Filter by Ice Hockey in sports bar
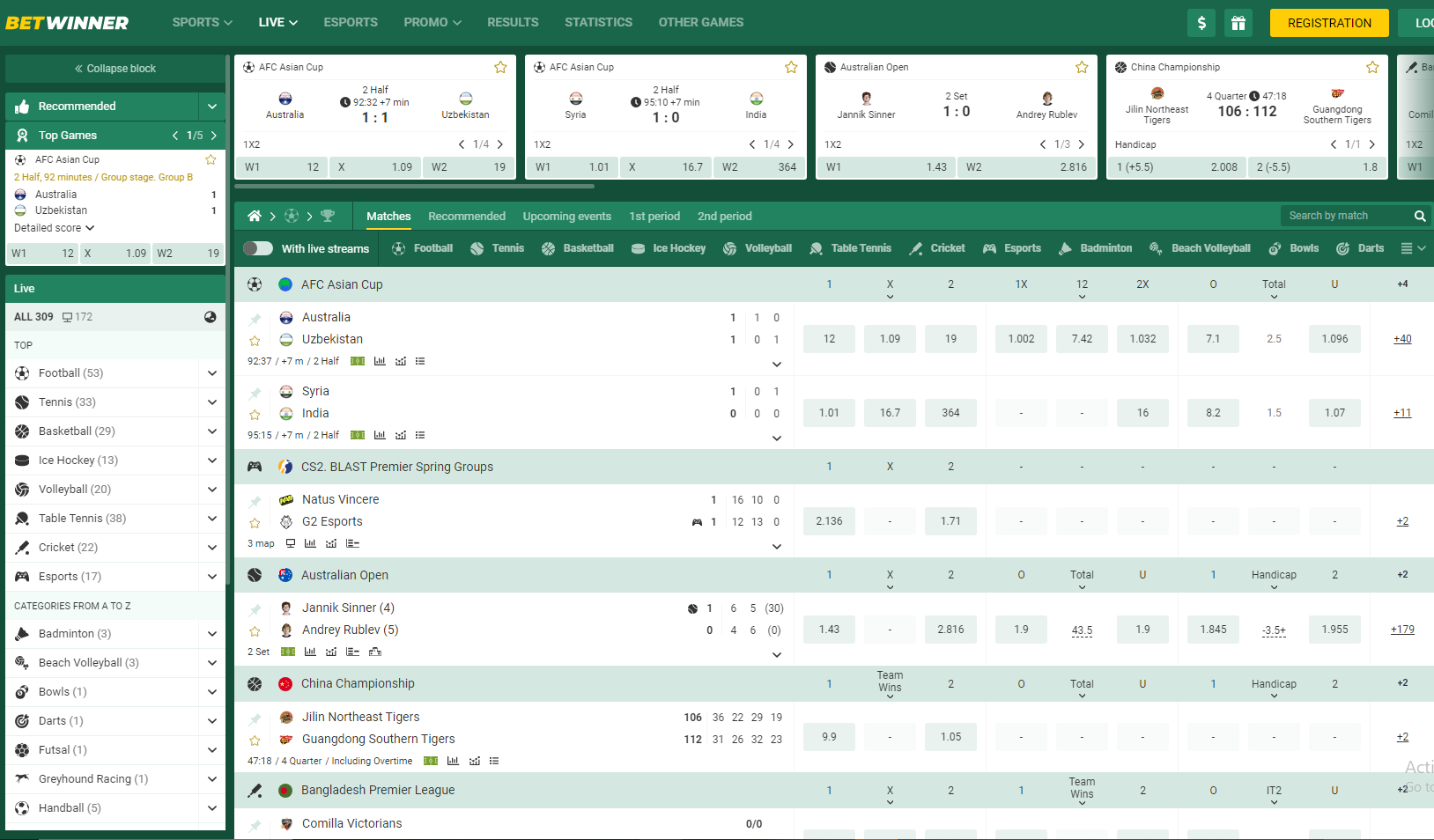This screenshot has width=1434, height=840. click(x=669, y=248)
